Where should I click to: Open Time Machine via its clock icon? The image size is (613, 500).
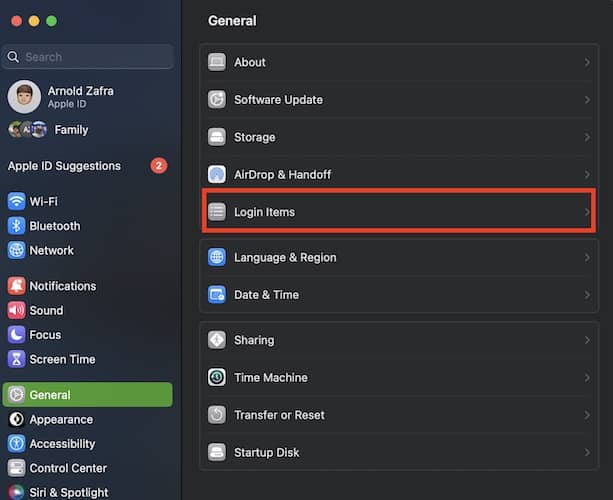217,378
